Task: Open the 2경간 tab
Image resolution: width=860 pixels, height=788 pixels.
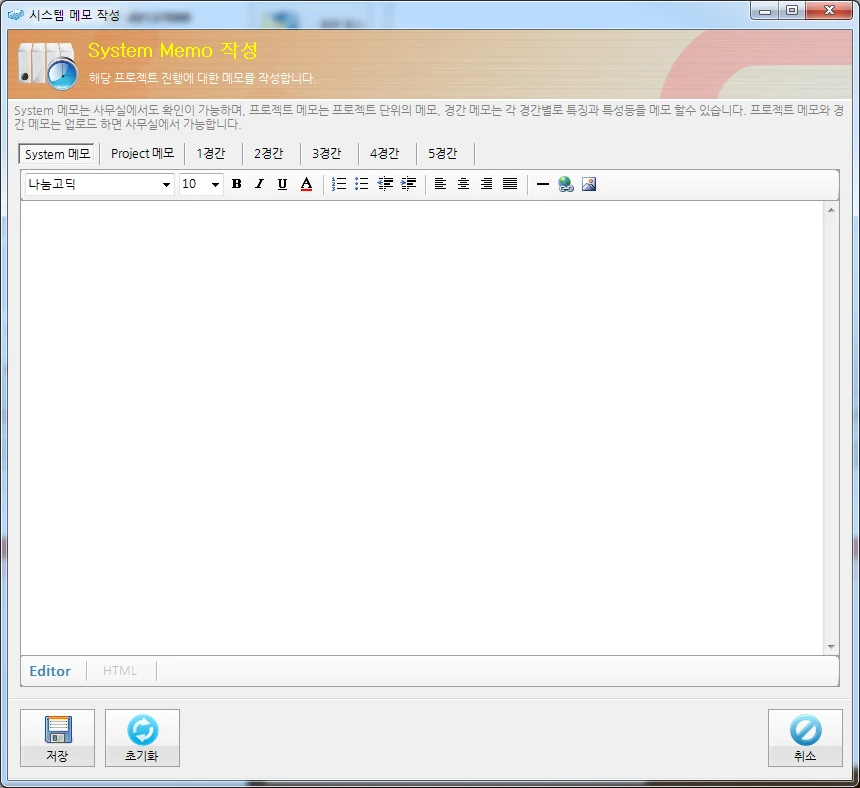Action: click(x=268, y=154)
